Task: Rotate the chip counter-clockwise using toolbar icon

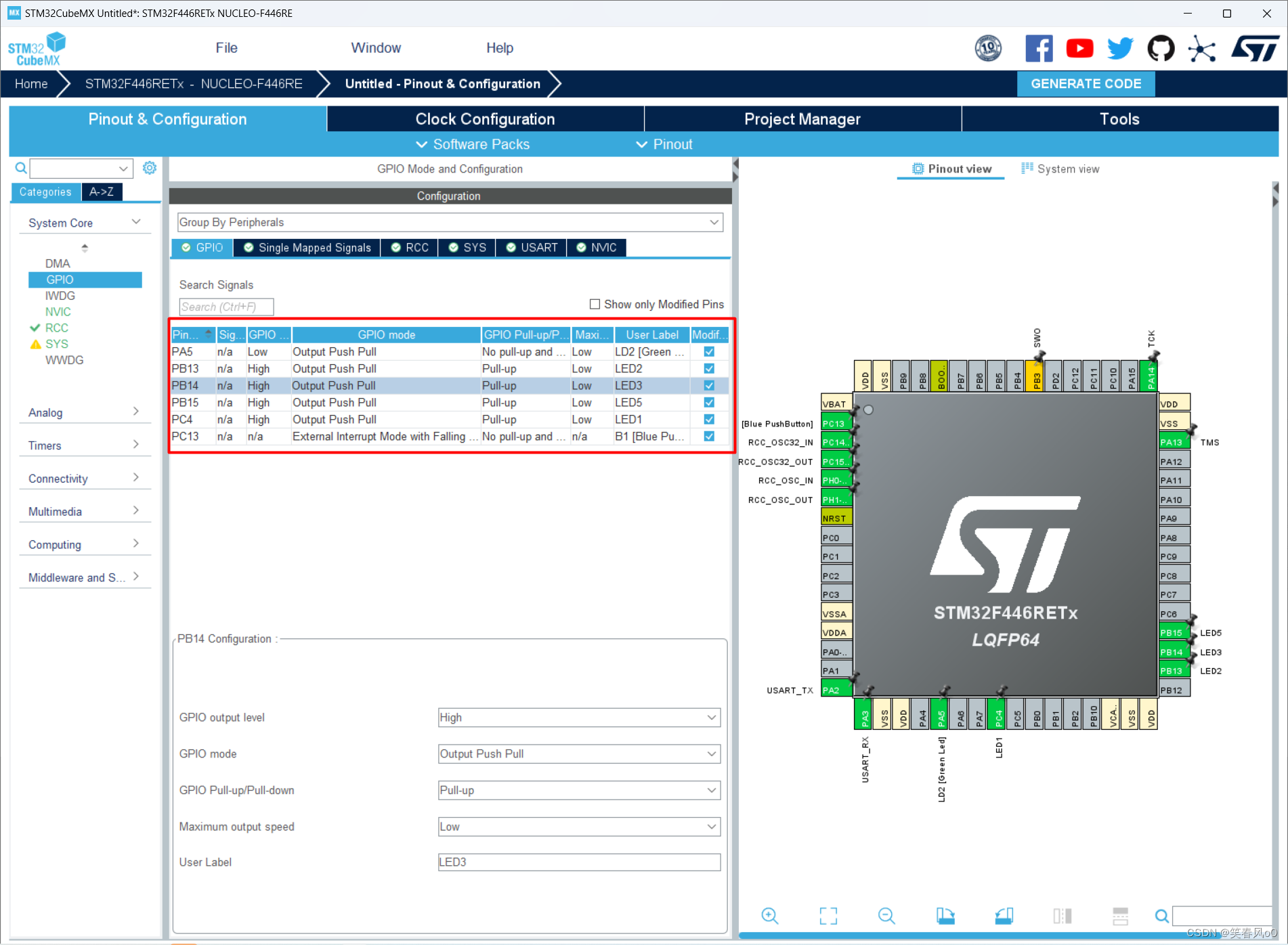Action: pos(1004,916)
